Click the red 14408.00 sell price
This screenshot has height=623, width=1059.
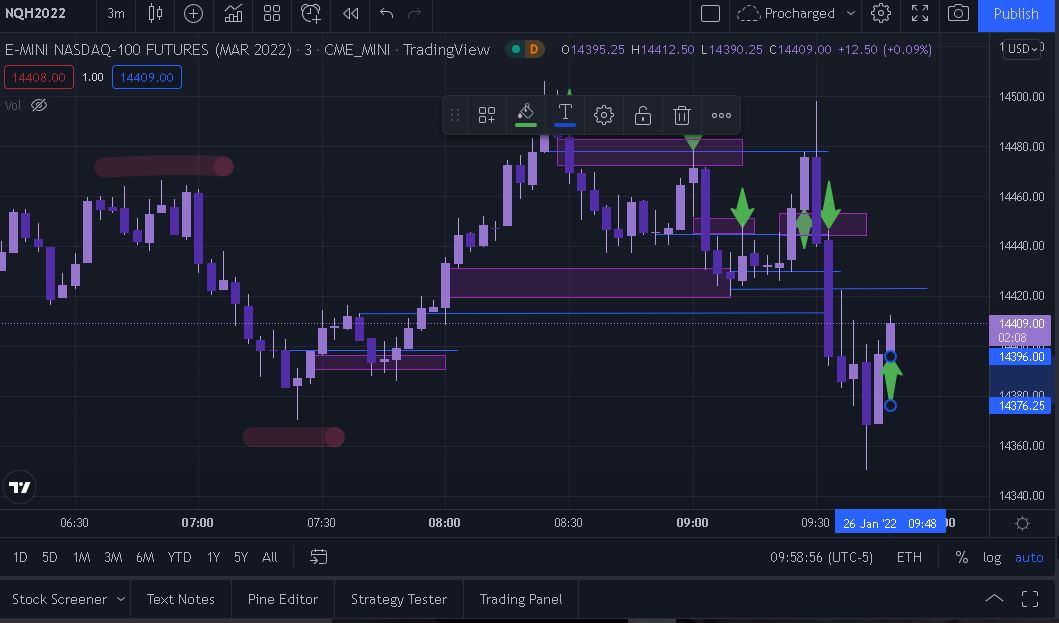[38, 77]
